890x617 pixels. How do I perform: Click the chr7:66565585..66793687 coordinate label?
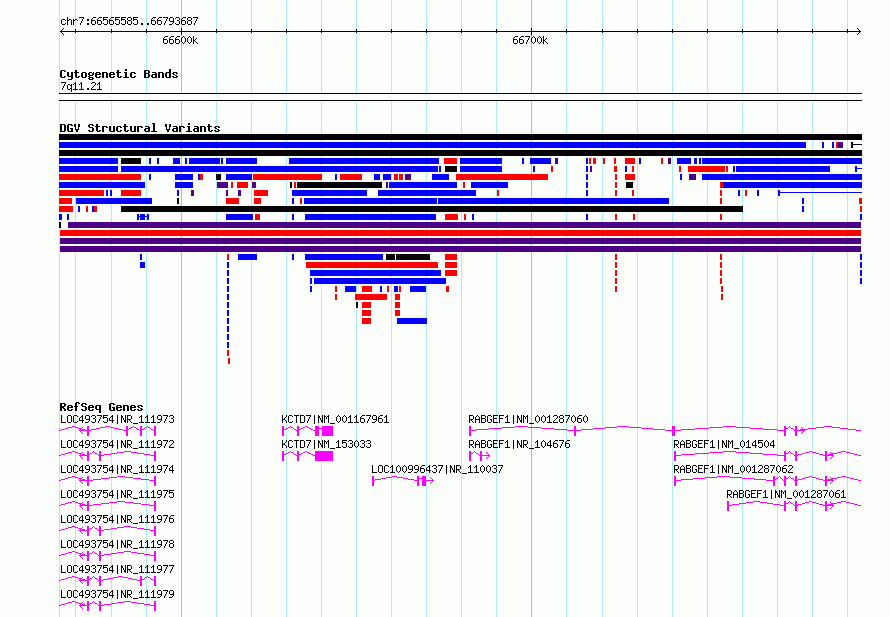coord(129,21)
